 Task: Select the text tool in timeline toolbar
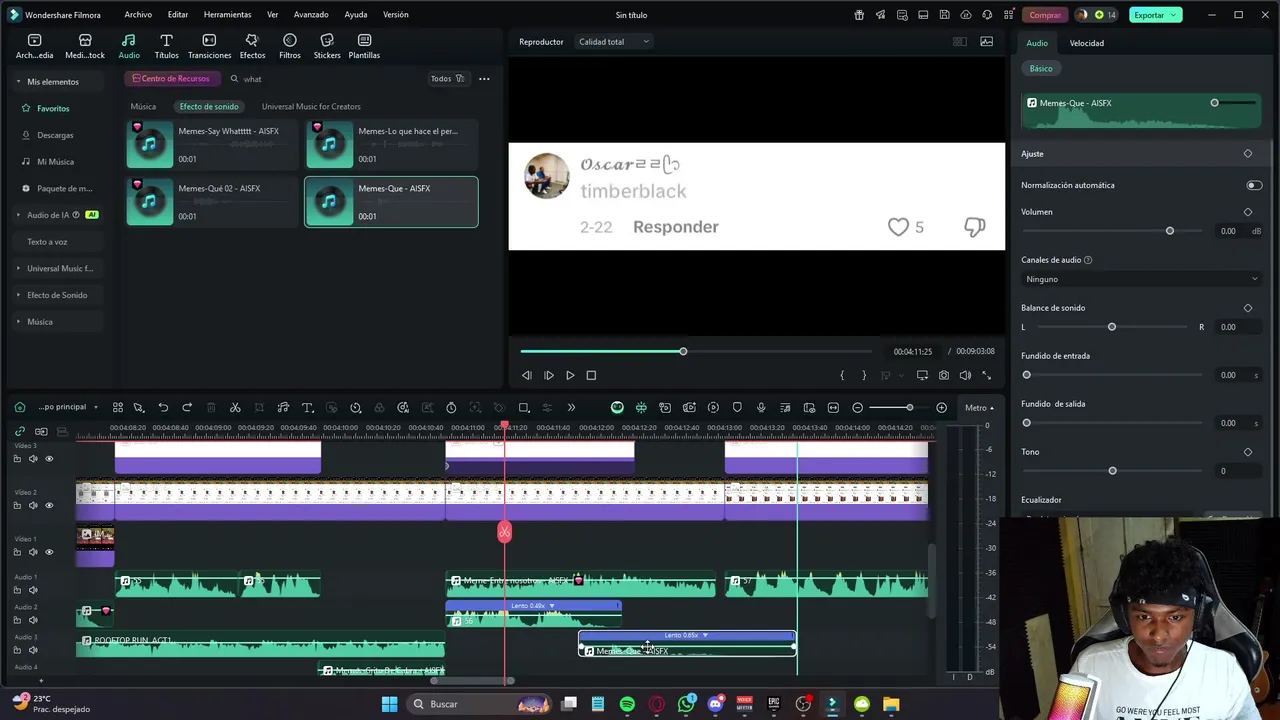307,408
